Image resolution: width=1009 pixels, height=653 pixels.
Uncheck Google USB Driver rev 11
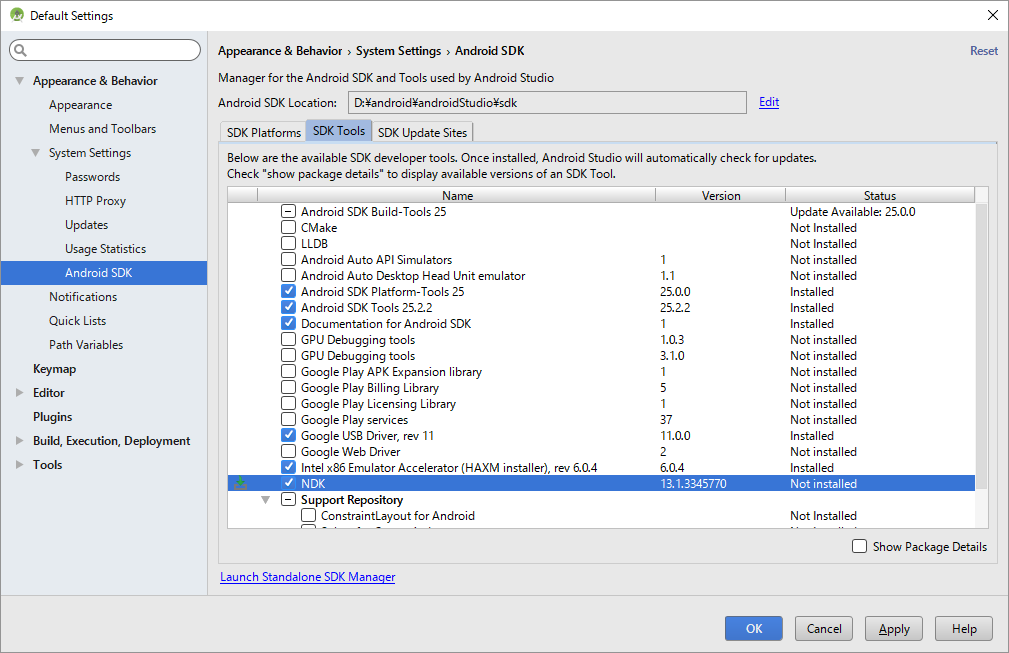pyautogui.click(x=288, y=435)
